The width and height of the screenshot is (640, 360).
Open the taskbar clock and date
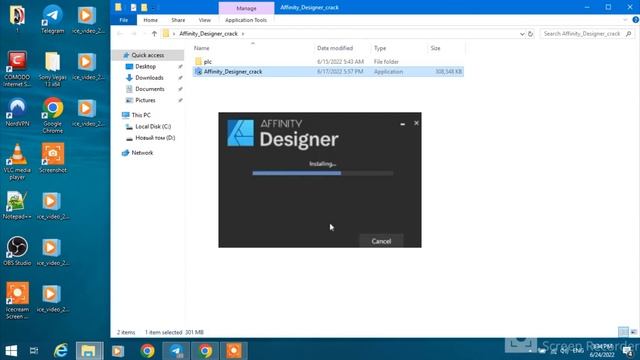coord(602,351)
